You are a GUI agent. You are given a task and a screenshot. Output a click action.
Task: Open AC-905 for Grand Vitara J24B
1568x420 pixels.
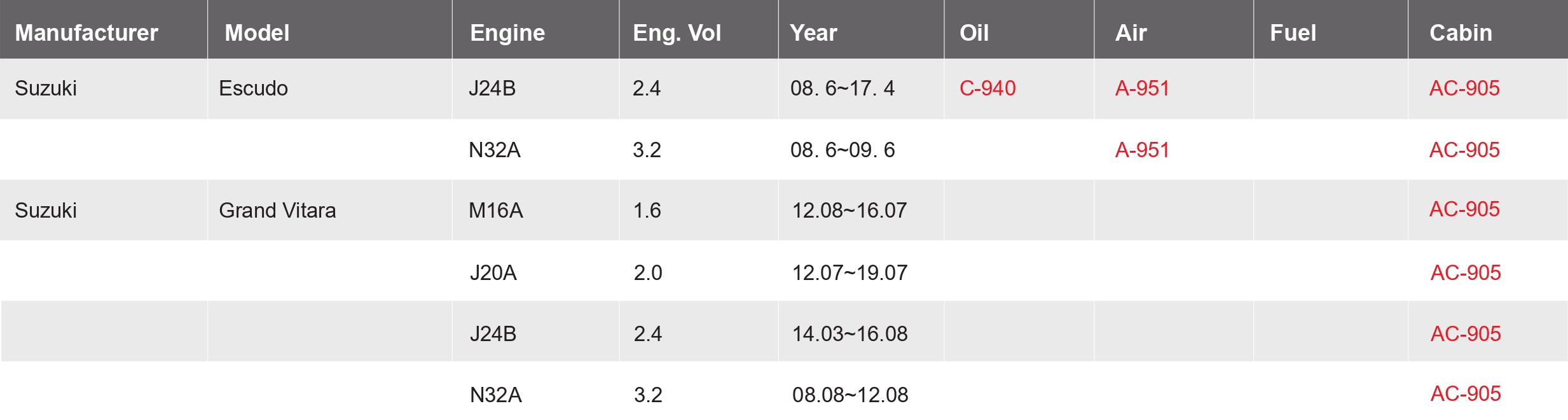point(1466,333)
